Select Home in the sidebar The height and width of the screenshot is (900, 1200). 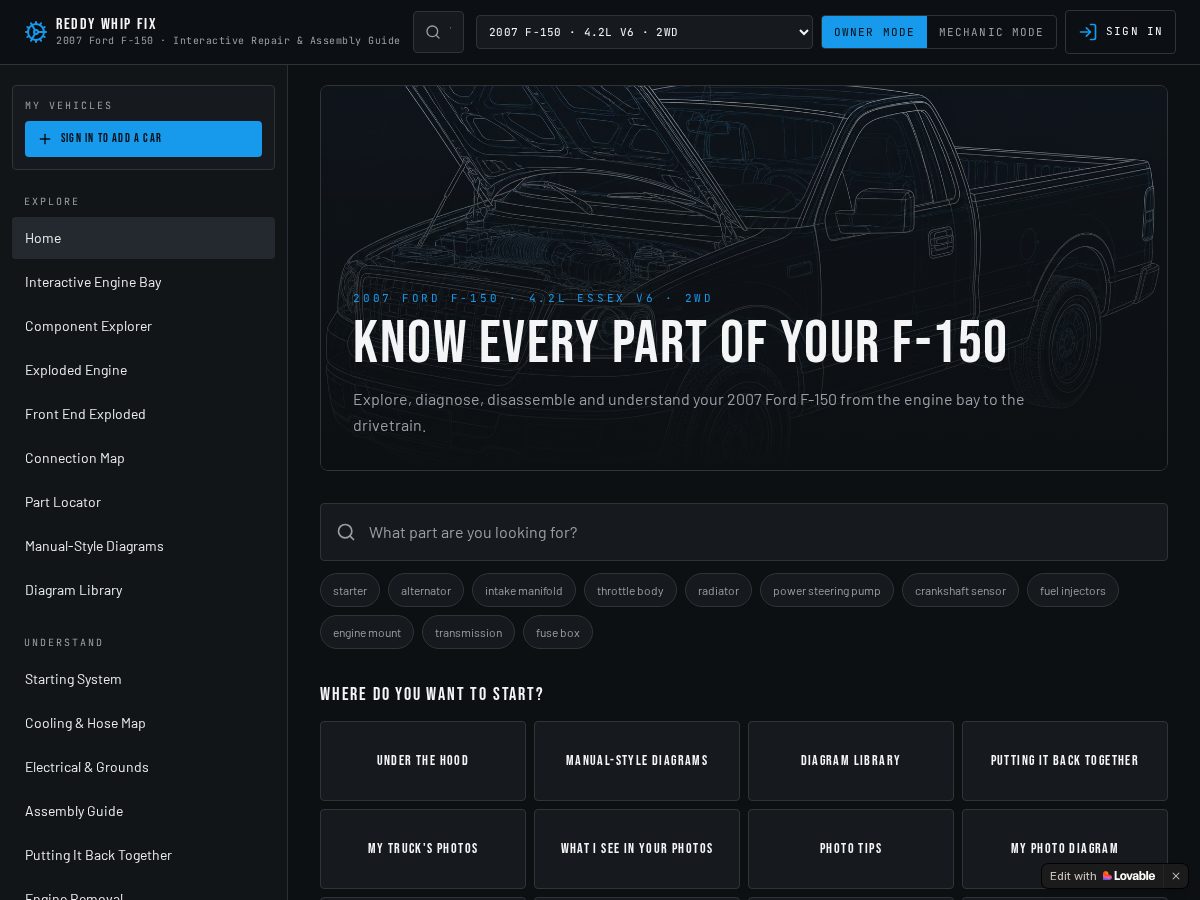[x=143, y=238]
